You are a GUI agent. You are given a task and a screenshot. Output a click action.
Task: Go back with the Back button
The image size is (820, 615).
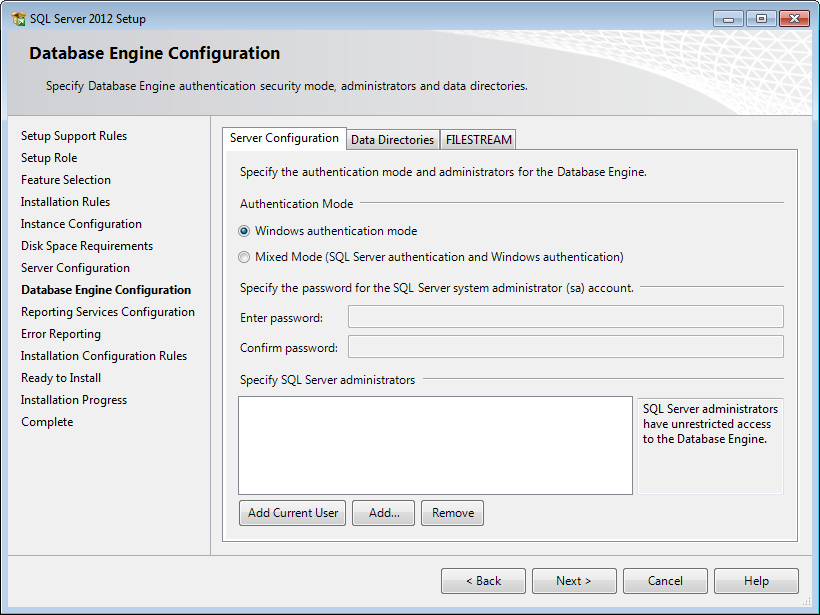pyautogui.click(x=483, y=581)
